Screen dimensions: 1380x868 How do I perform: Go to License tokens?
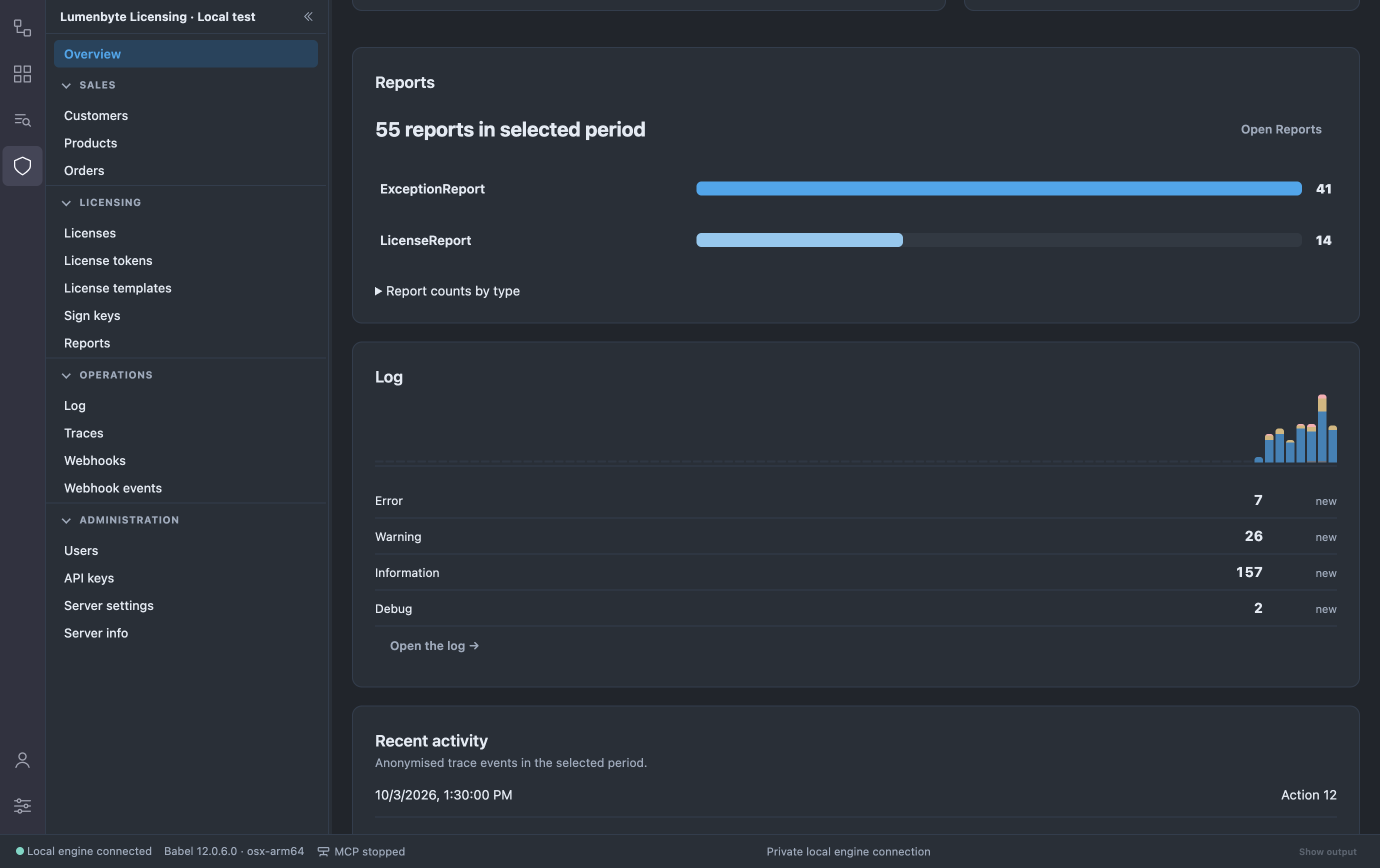tap(185, 260)
